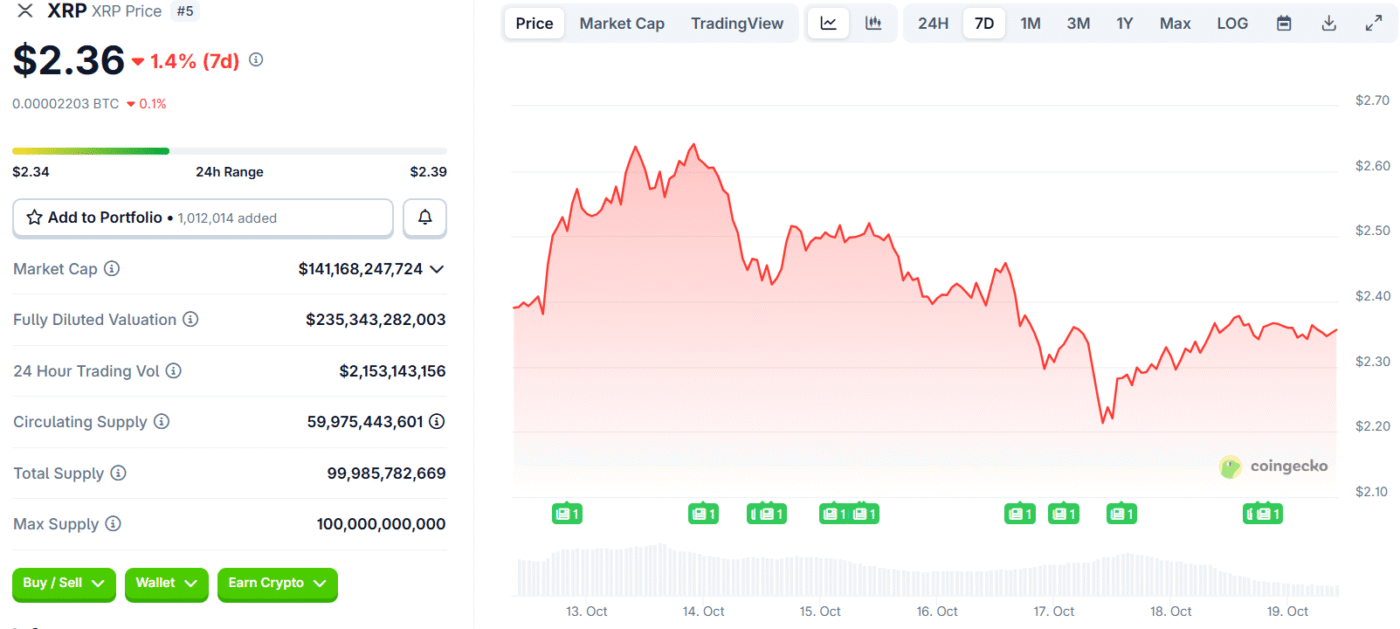
Task: Switch to the TradingView tab
Action: point(737,23)
